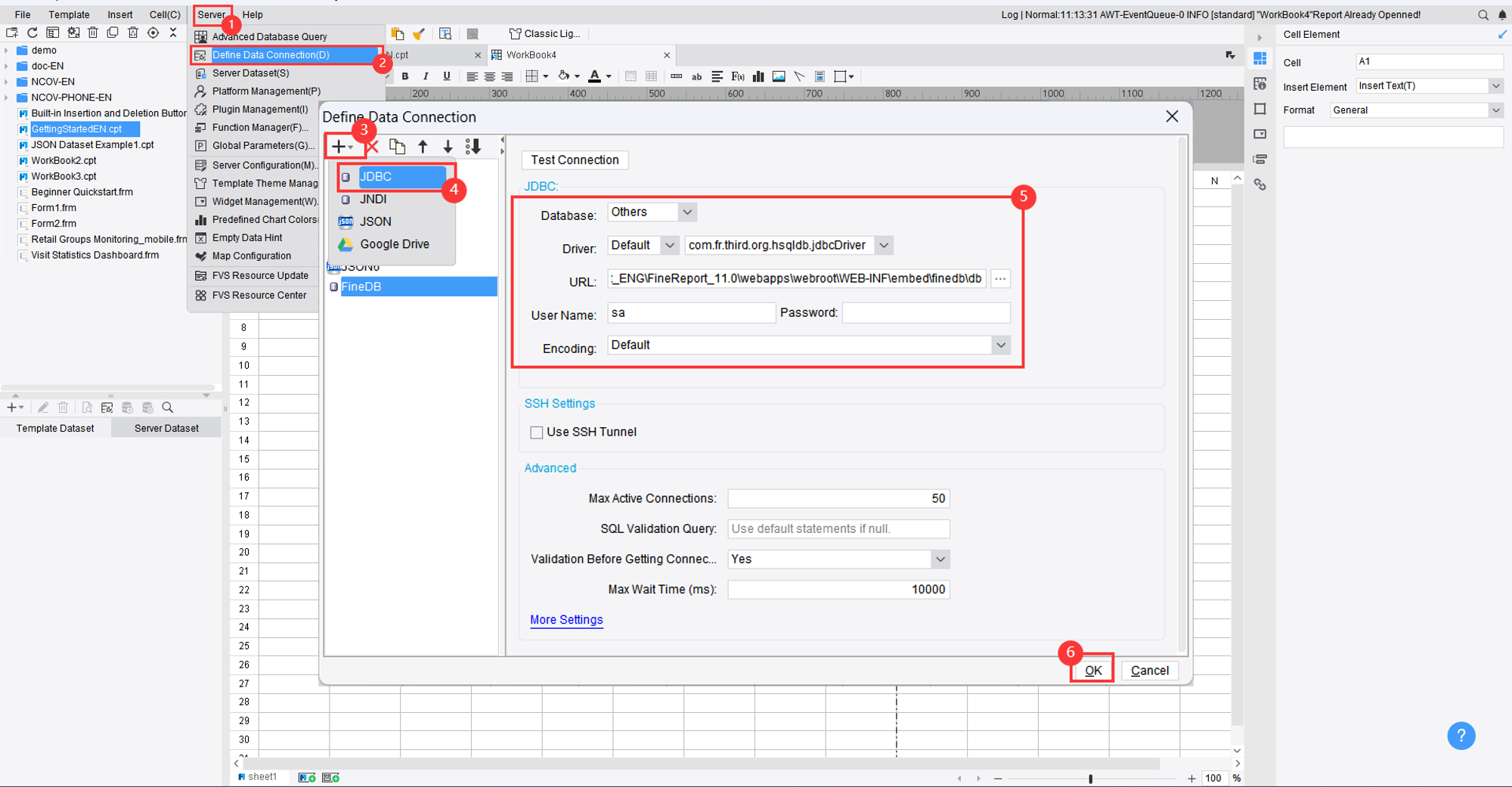1512x787 pixels.
Task: Switch to the Server Dataset tab
Action: click(166, 427)
